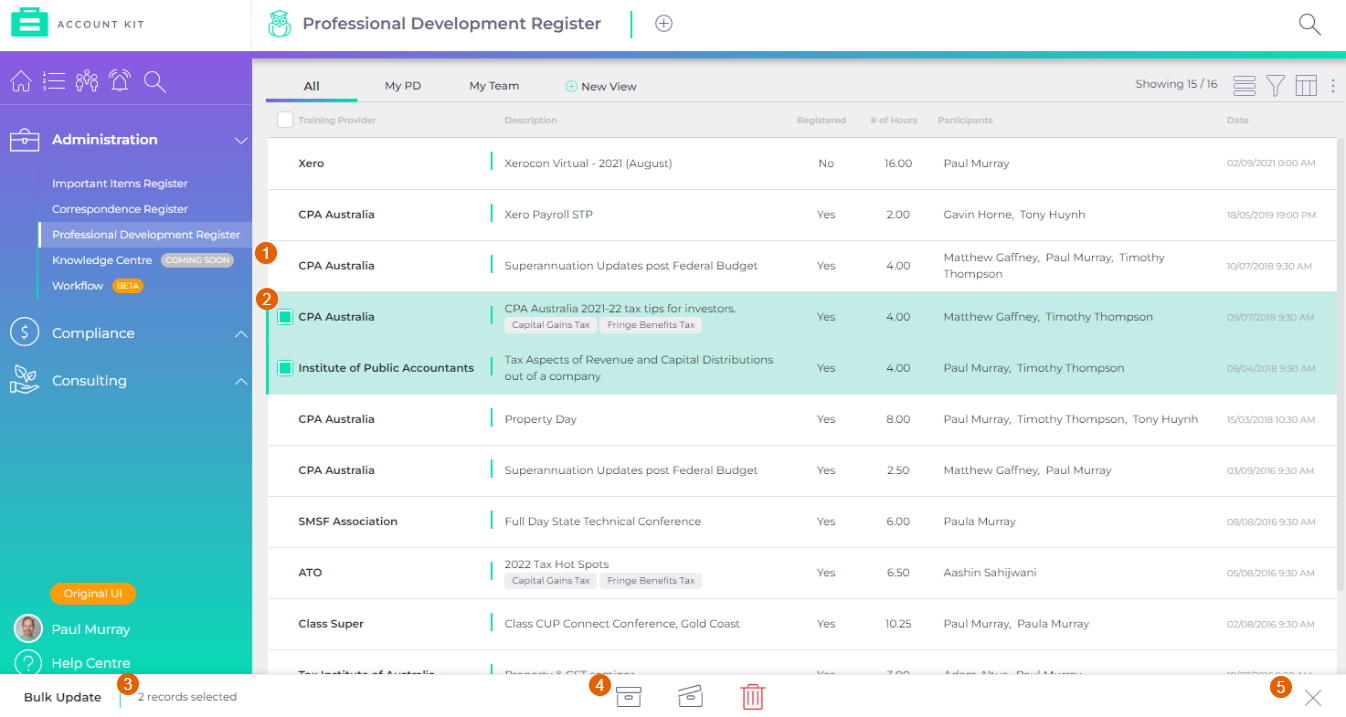Expand the Consulting section chevron
The image size is (1346, 717).
[241, 381]
